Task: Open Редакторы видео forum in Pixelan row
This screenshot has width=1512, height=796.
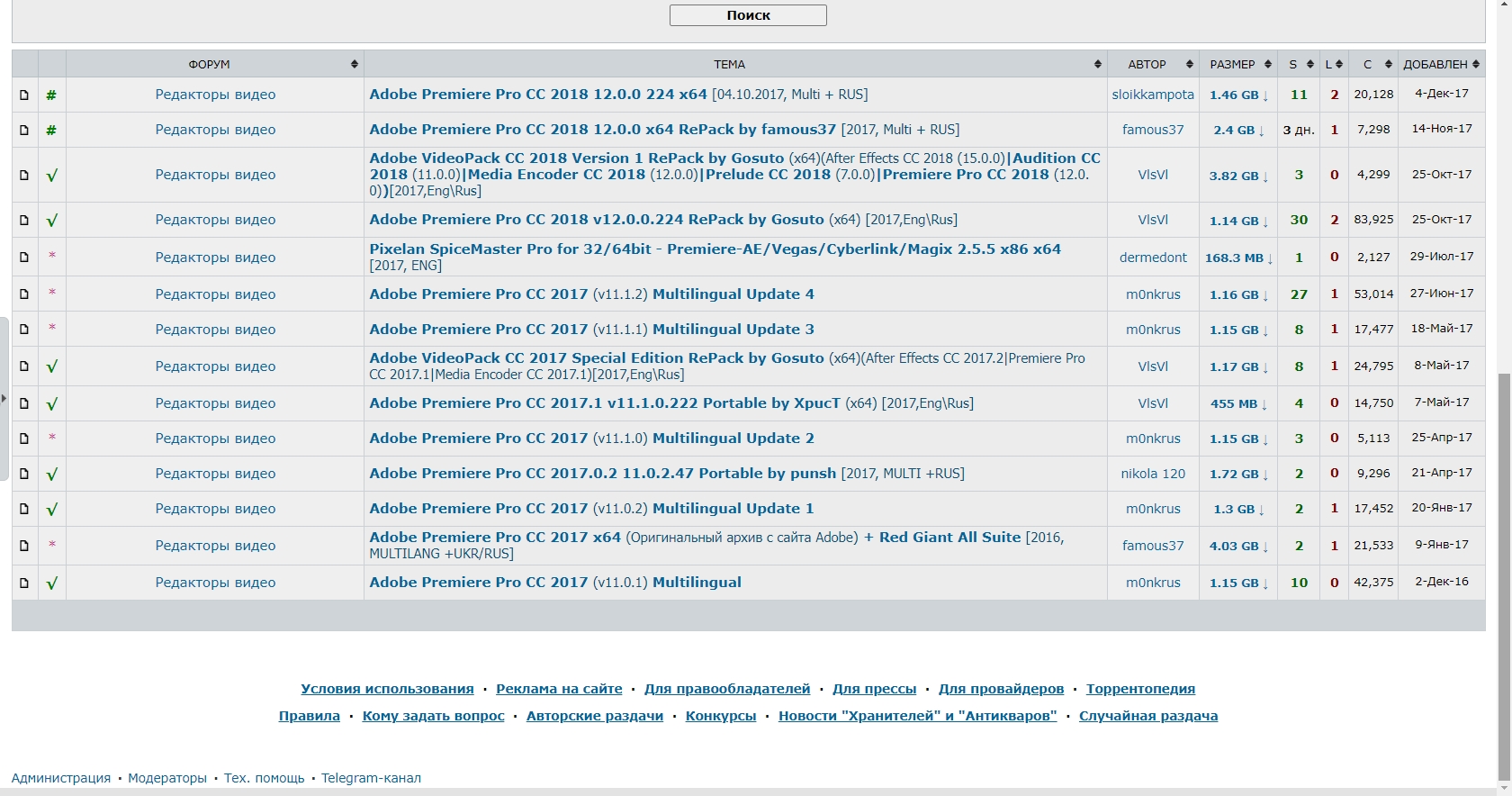Action: [215, 258]
